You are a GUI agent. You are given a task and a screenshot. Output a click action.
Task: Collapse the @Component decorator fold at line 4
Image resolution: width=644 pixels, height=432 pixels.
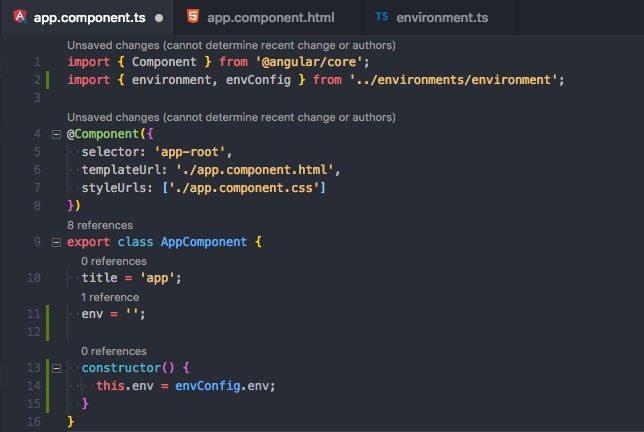coord(57,134)
